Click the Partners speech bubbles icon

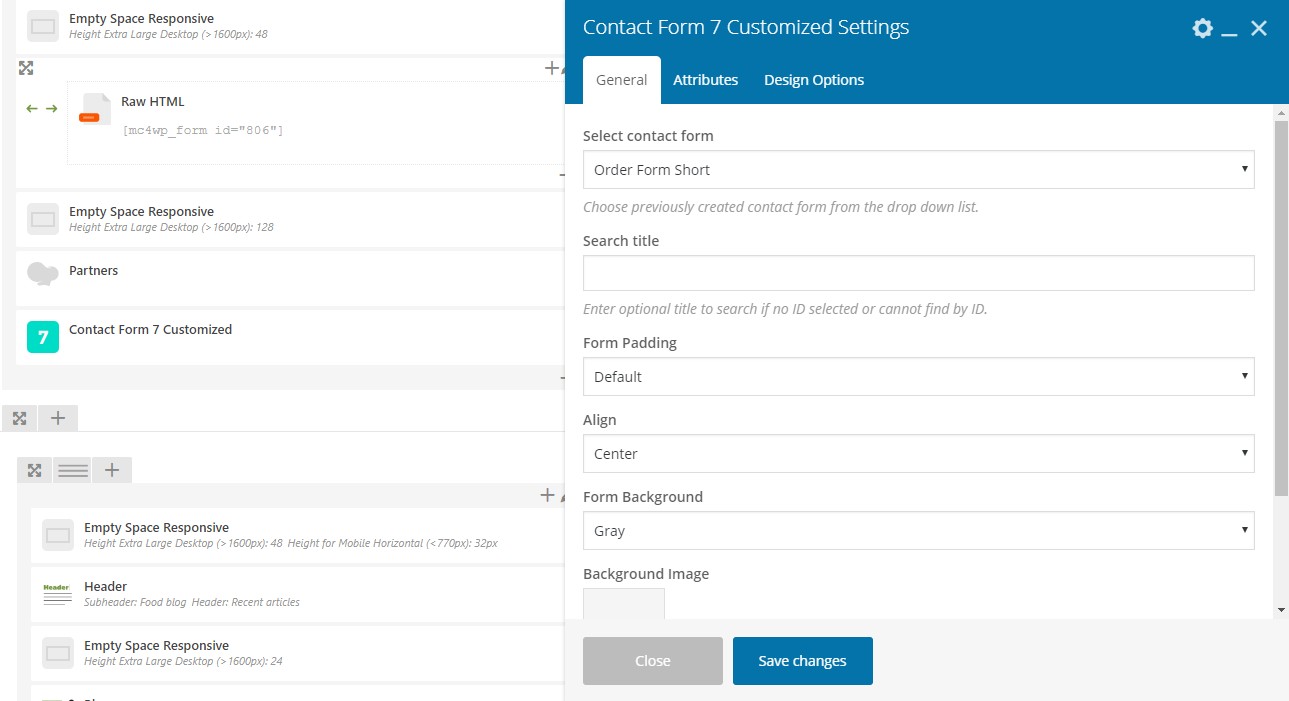coord(43,273)
